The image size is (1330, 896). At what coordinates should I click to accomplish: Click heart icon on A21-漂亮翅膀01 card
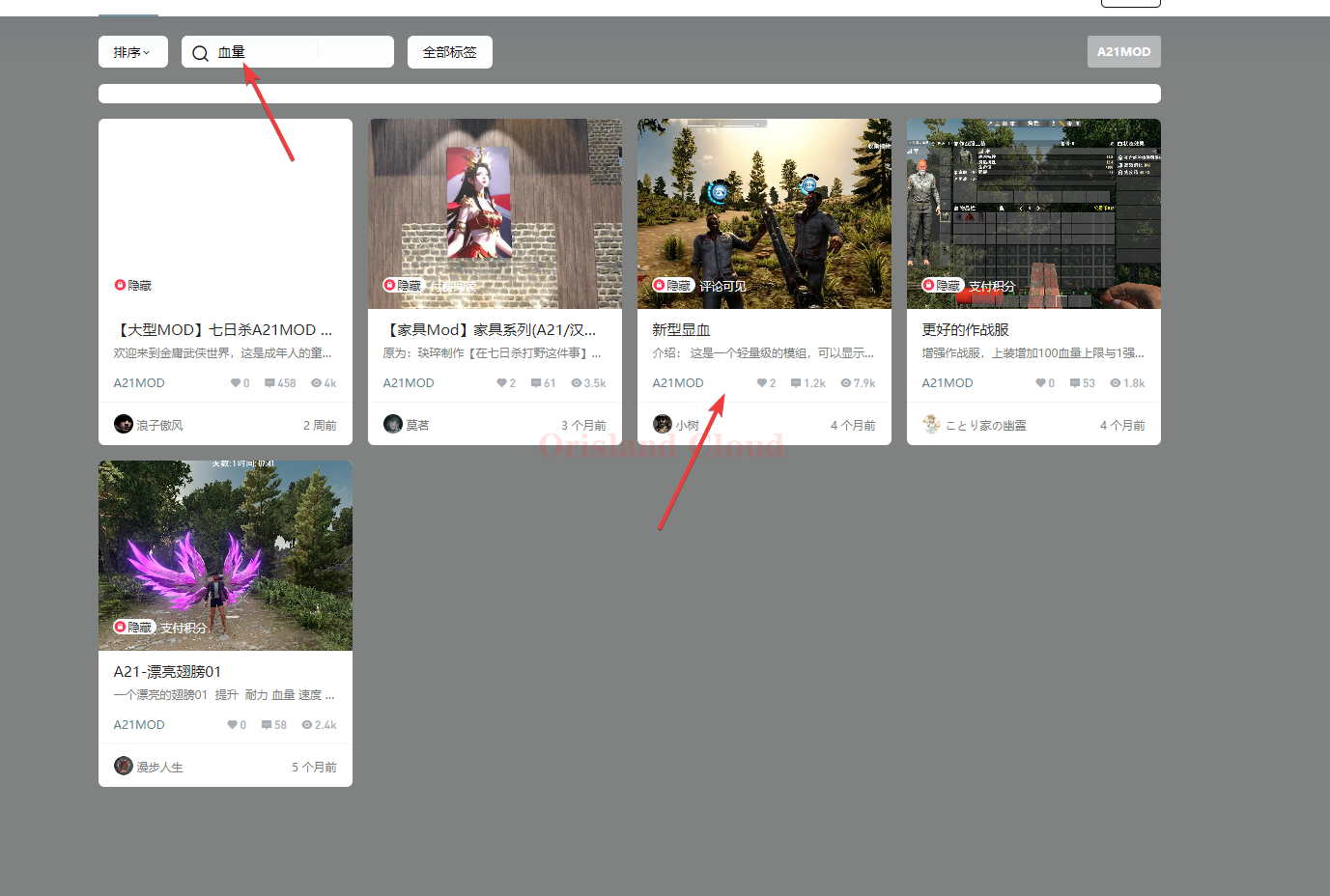(232, 725)
